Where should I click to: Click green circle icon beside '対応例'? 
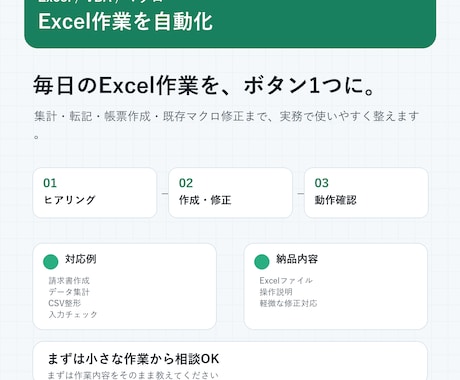51,262
